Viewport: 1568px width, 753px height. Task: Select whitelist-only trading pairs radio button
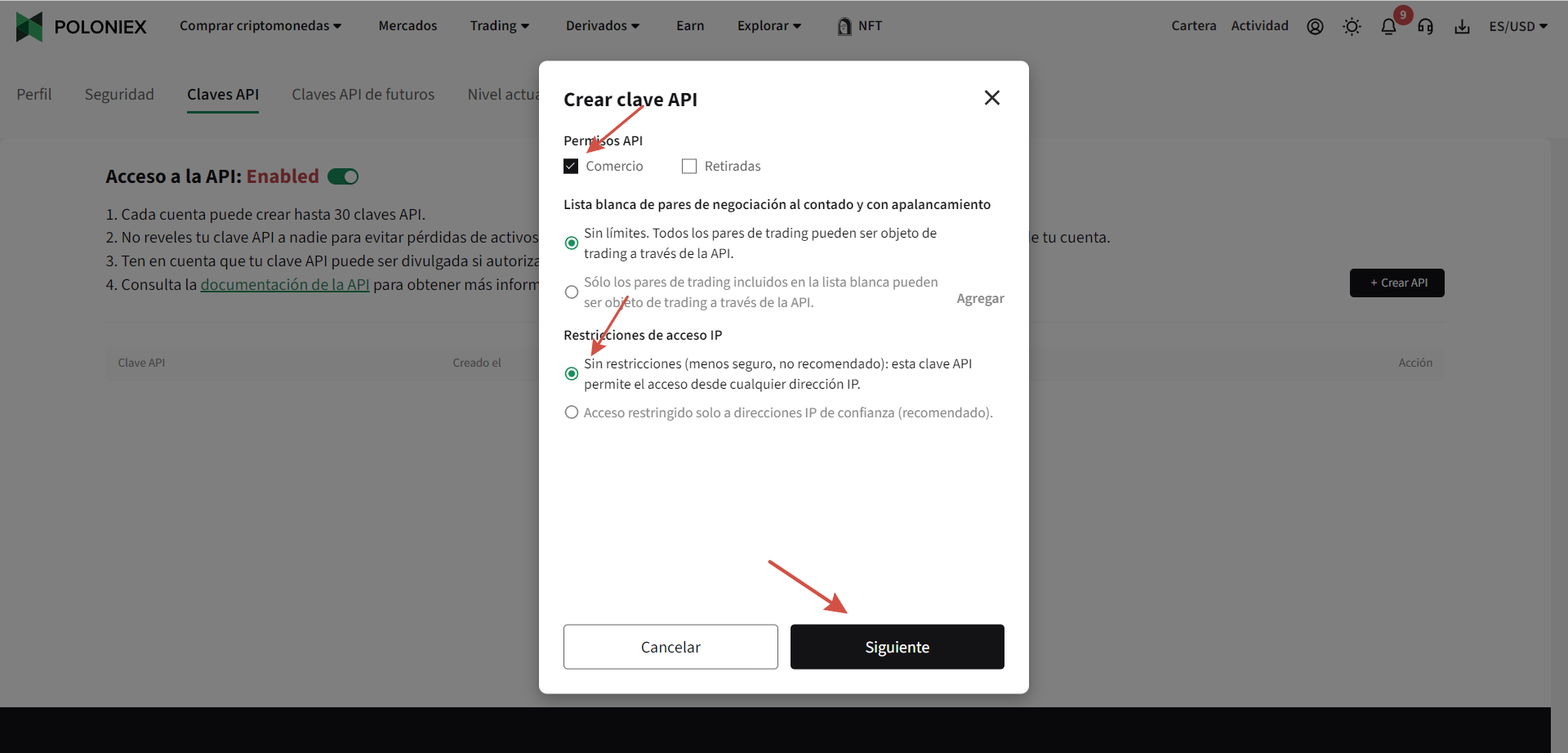(572, 292)
